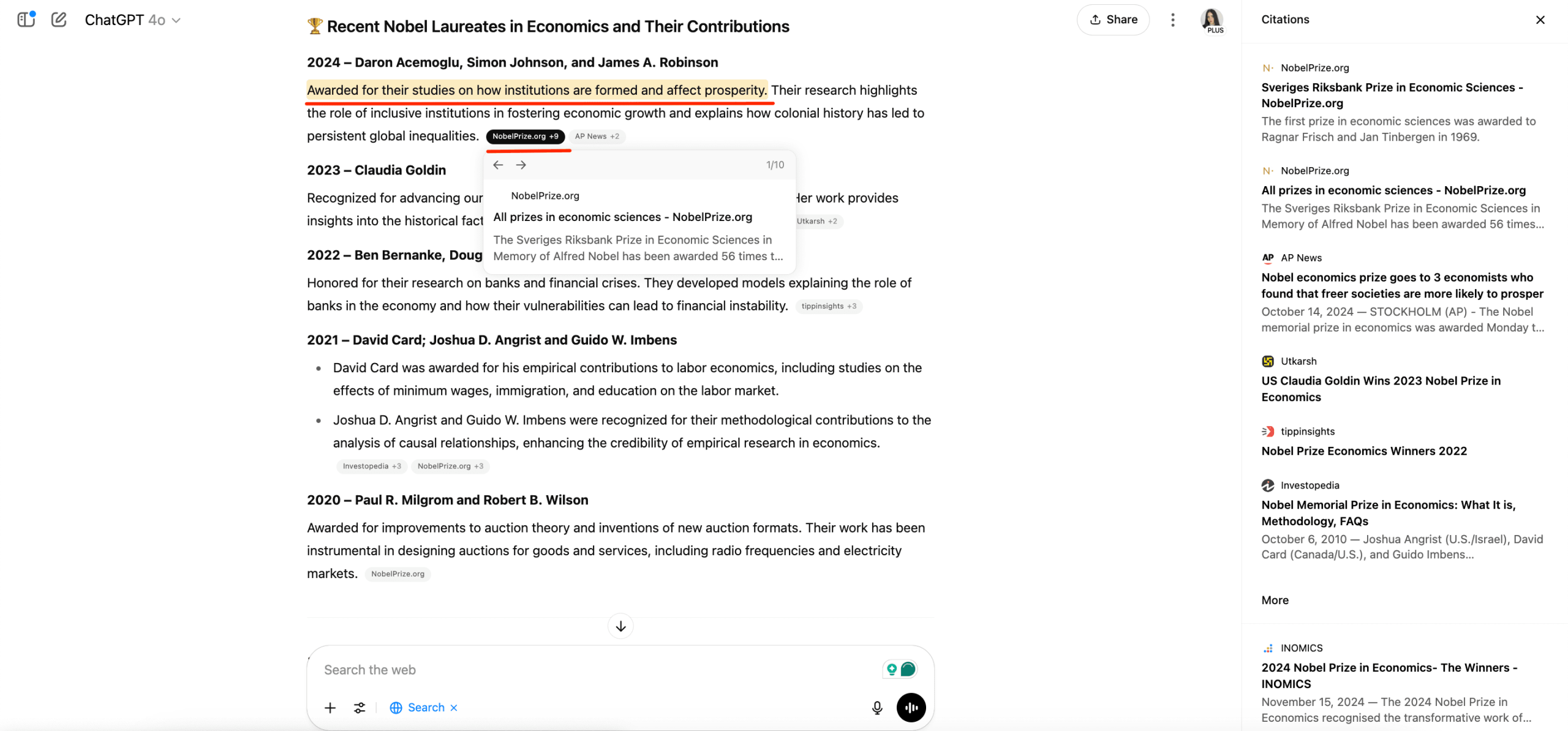The height and width of the screenshot is (731, 1568).
Task: Click the AP News +2 citation chip
Action: pyautogui.click(x=597, y=136)
